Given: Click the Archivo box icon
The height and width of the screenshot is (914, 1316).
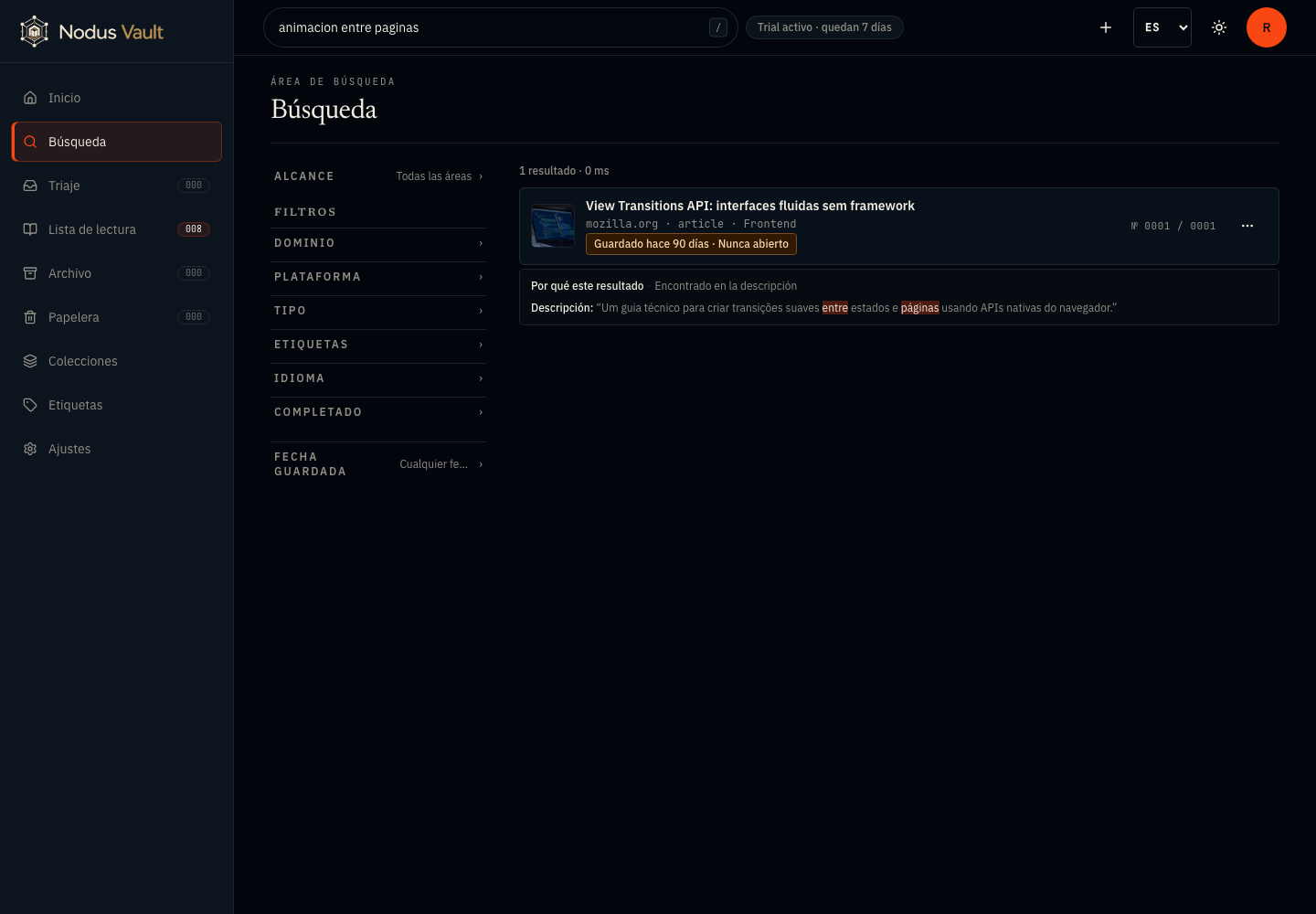Looking at the screenshot, I should coord(30,273).
